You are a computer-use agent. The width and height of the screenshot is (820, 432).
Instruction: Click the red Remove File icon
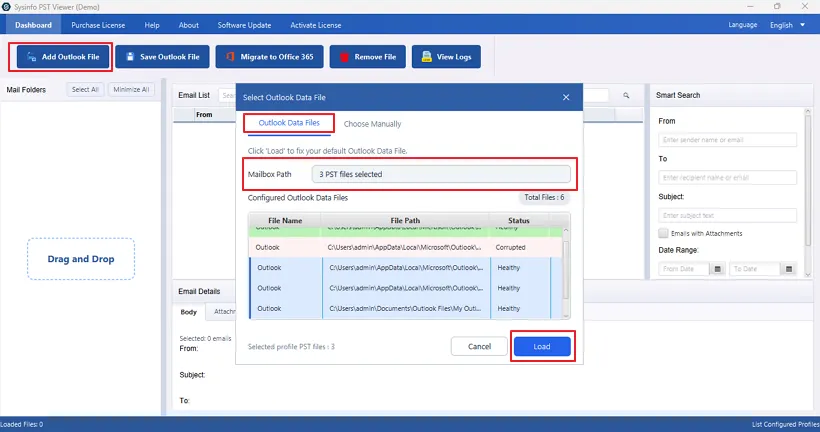click(x=344, y=57)
